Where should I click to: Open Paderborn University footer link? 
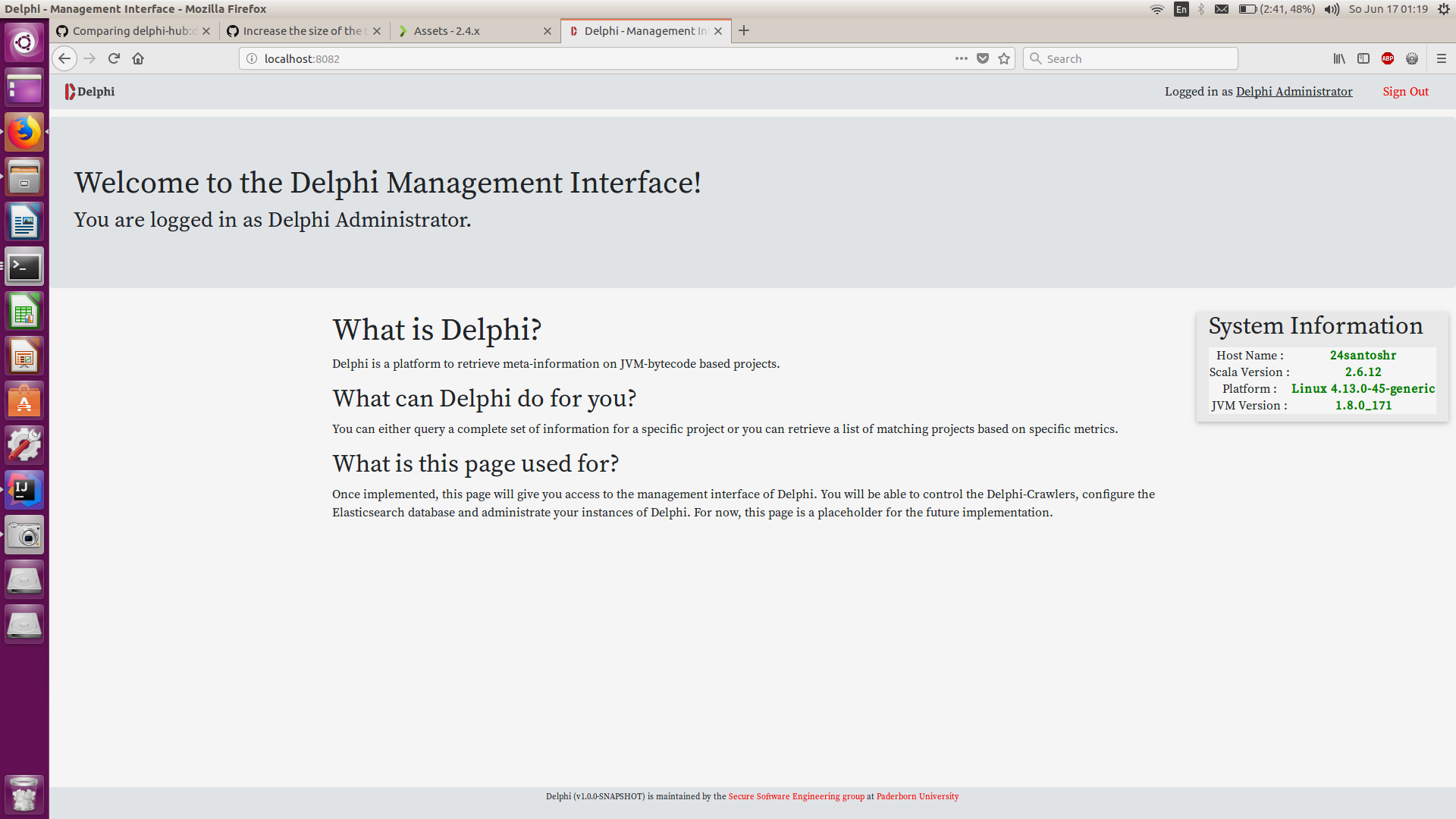tap(917, 796)
